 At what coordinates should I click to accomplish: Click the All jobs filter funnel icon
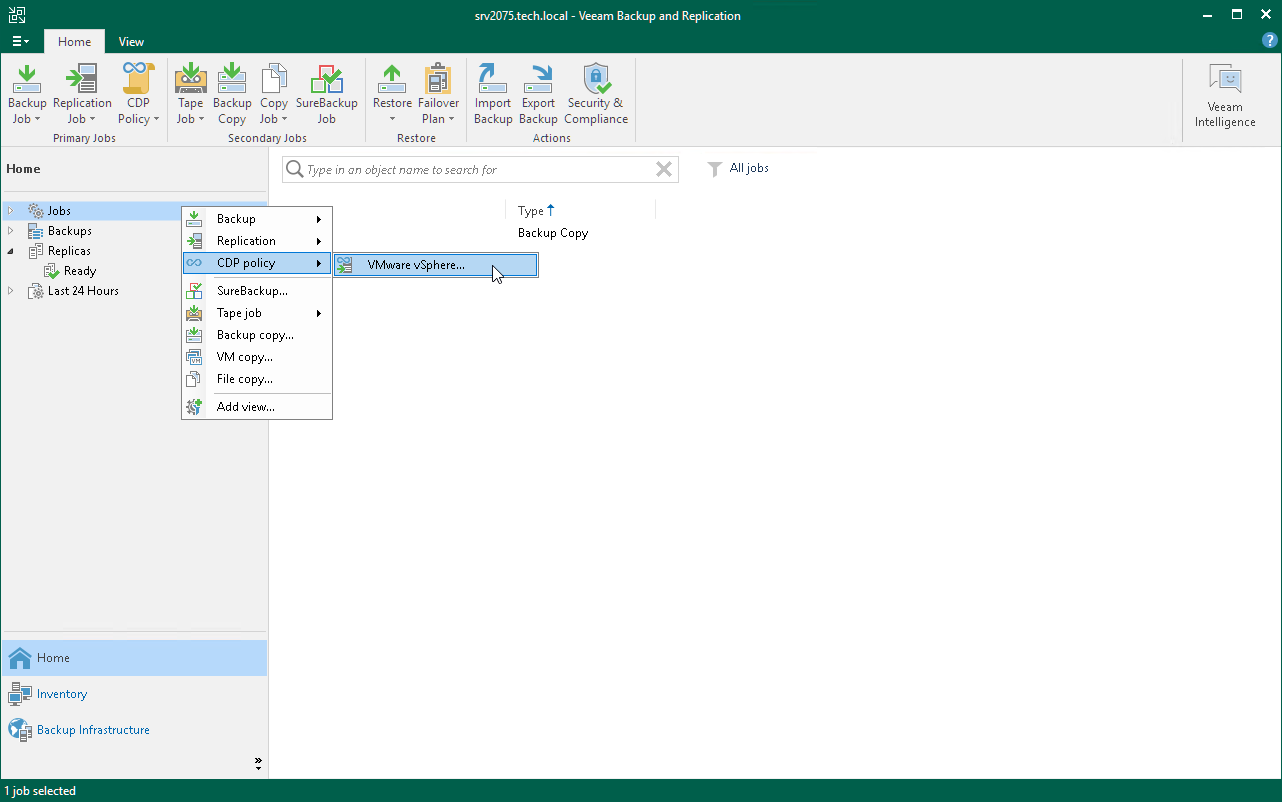point(714,169)
